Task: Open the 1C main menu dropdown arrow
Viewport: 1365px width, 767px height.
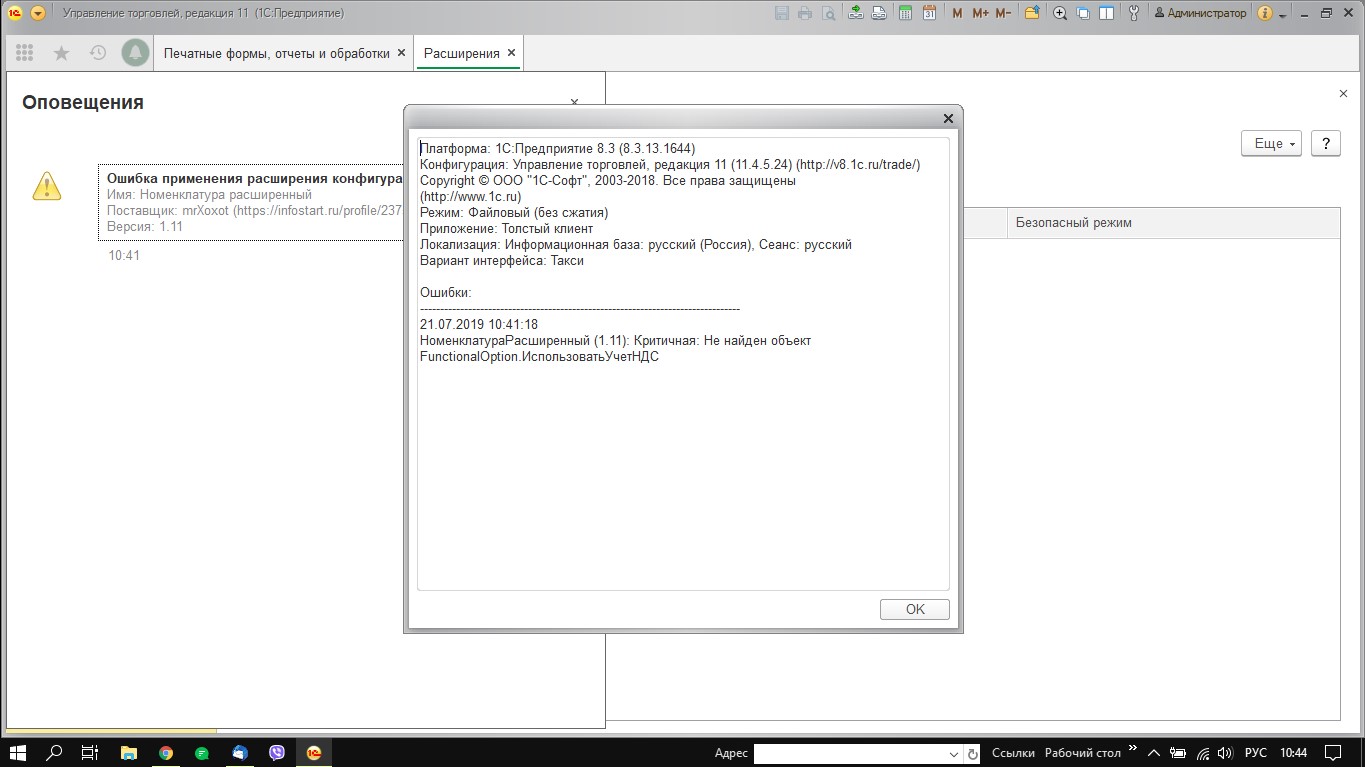Action: [38, 14]
